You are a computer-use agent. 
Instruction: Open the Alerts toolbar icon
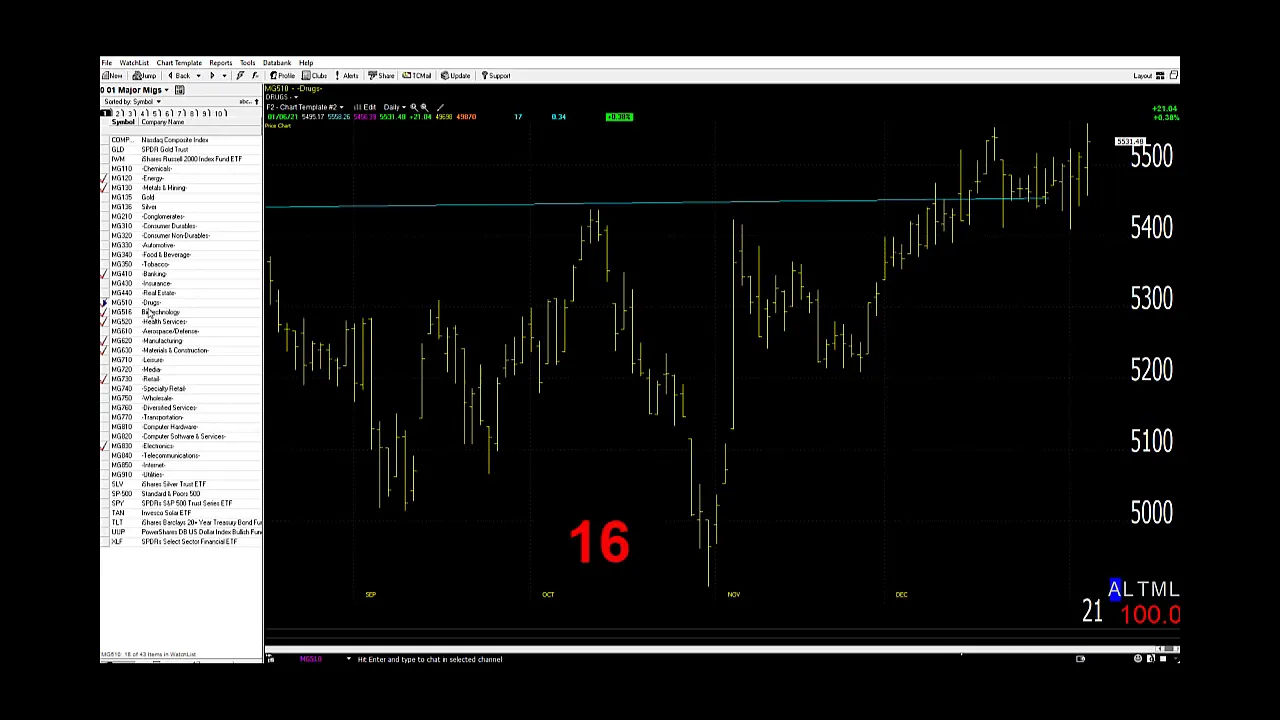click(347, 76)
